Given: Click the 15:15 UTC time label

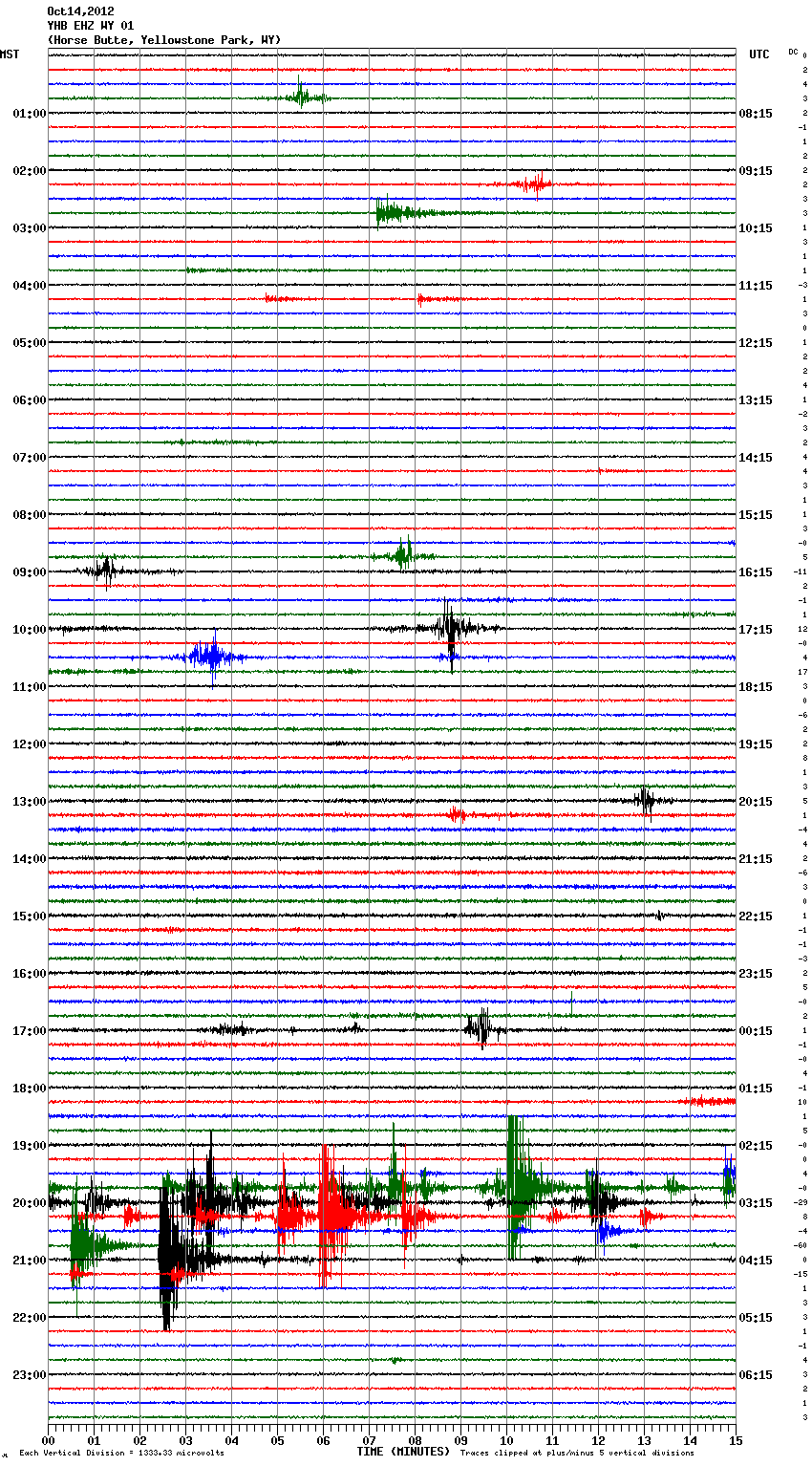Looking at the screenshot, I should click(x=756, y=515).
